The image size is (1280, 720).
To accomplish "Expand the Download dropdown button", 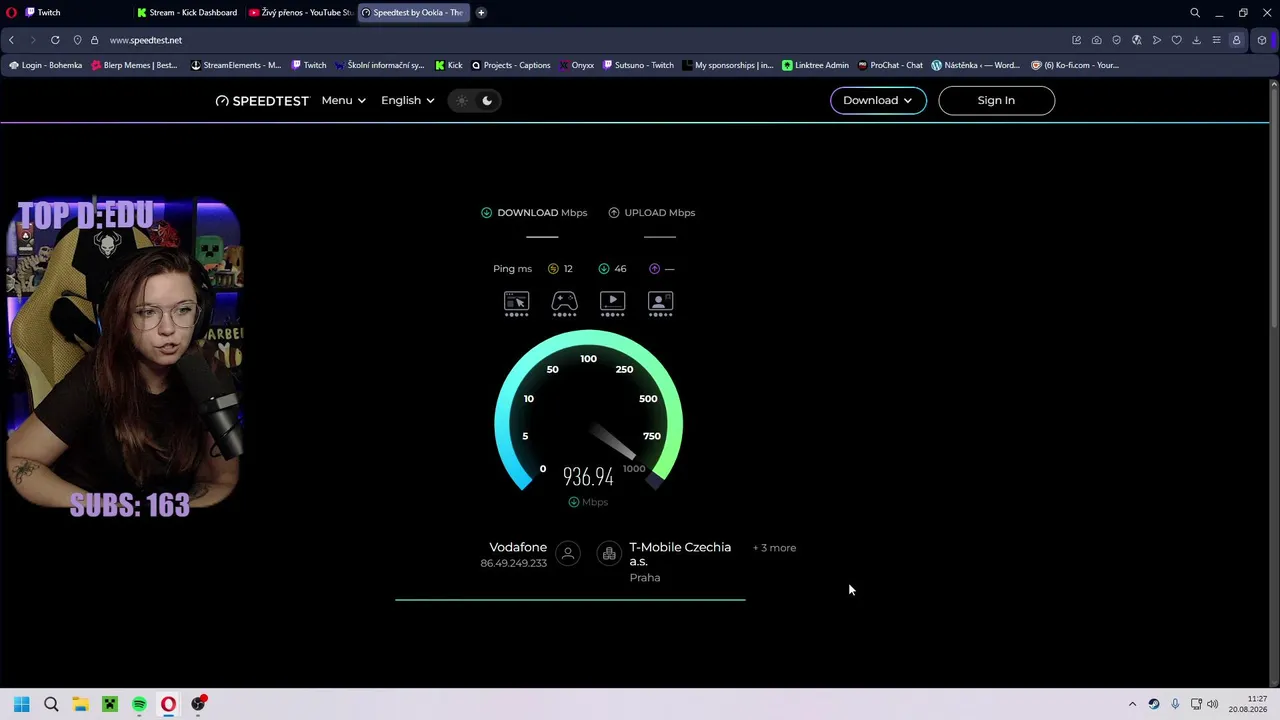I will pyautogui.click(x=878, y=100).
